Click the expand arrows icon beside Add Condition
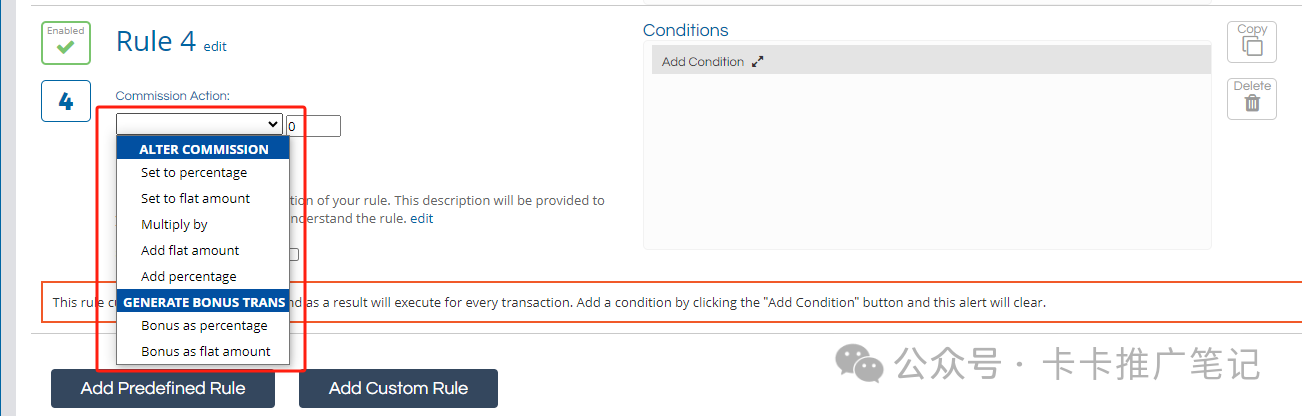 pos(758,62)
